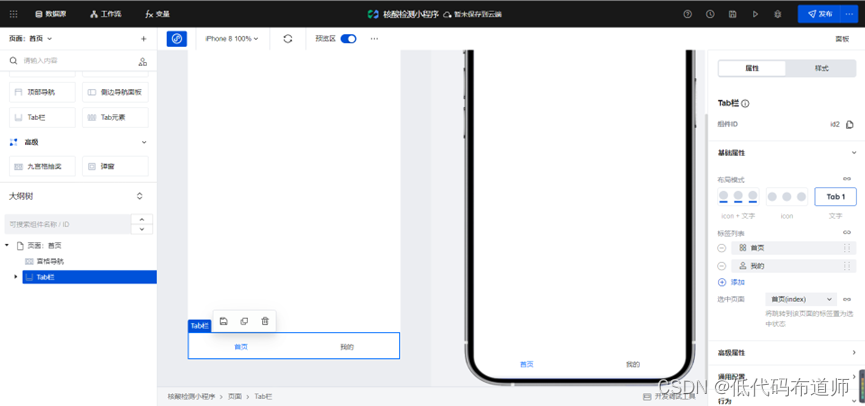The height and width of the screenshot is (406, 865).
Task: Click the outline search down arrow
Action: tap(142, 229)
